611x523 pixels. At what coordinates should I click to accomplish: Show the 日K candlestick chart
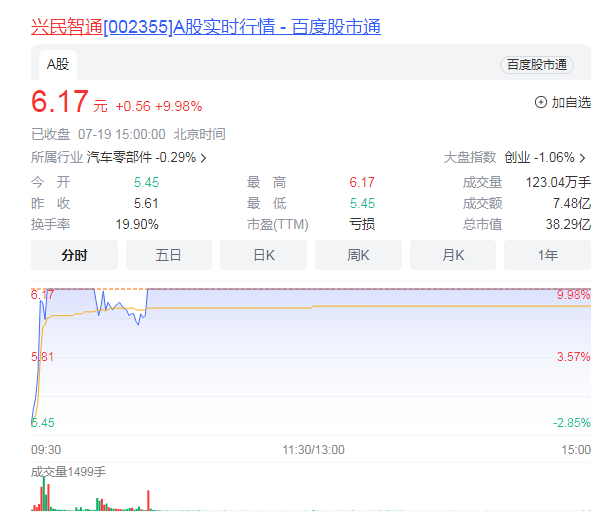click(264, 255)
